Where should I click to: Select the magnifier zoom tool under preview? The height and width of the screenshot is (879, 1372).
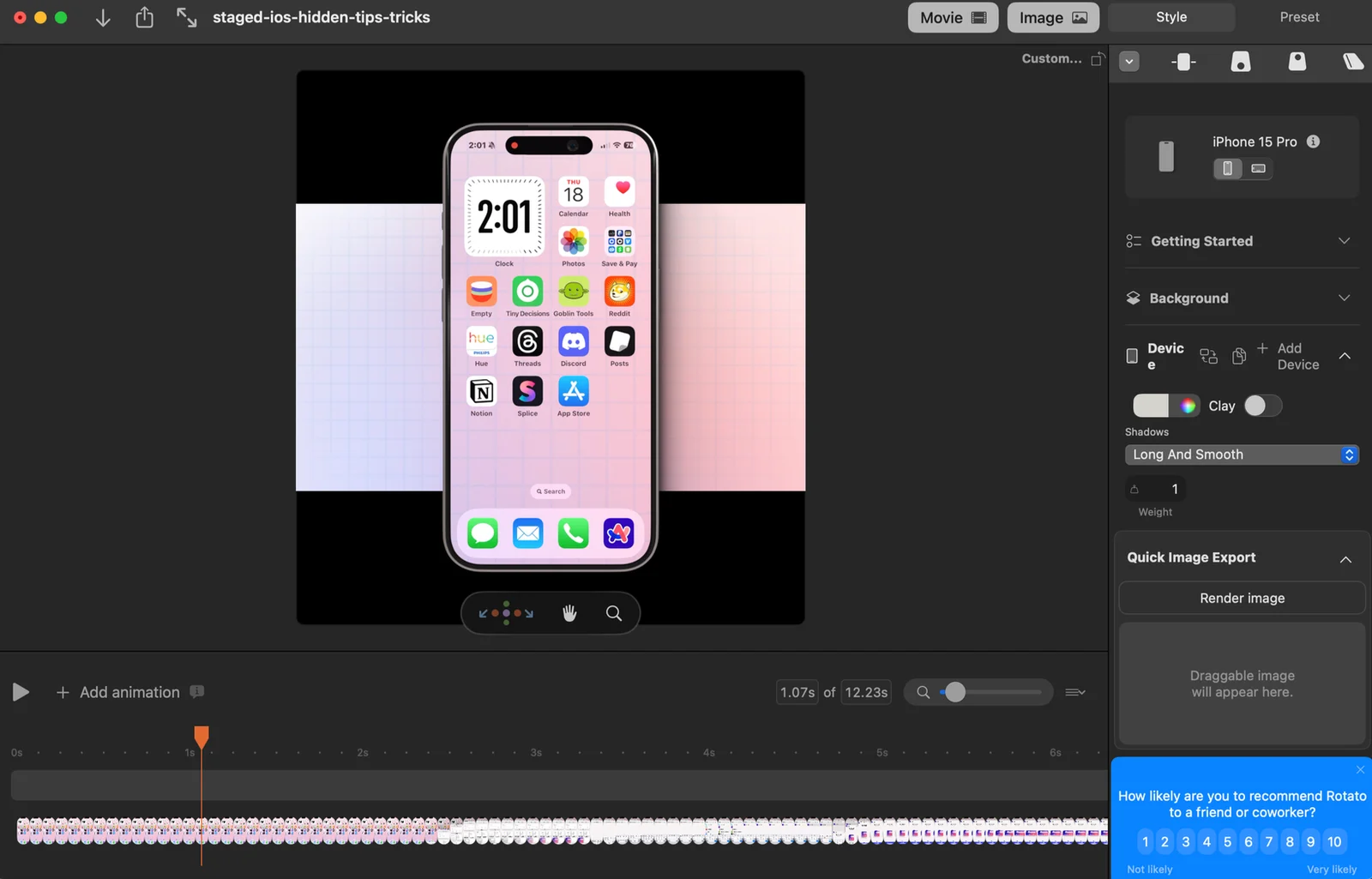pyautogui.click(x=614, y=613)
